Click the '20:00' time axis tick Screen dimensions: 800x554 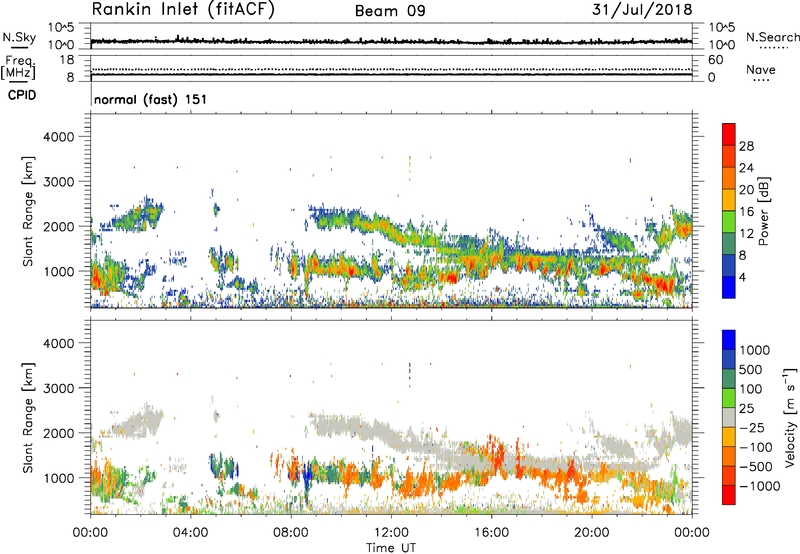(x=591, y=533)
